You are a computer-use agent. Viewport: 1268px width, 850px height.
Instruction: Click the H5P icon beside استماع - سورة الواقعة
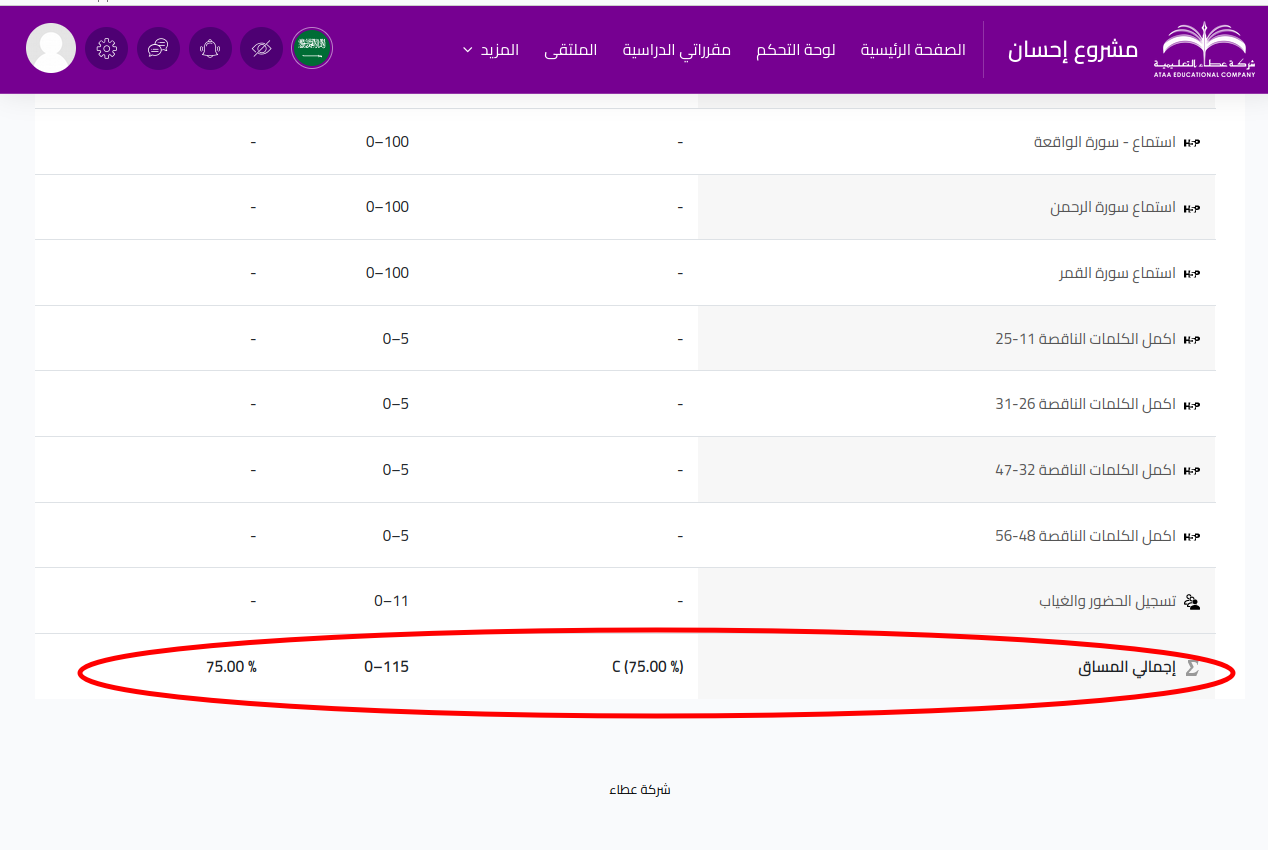[x=1191, y=143]
